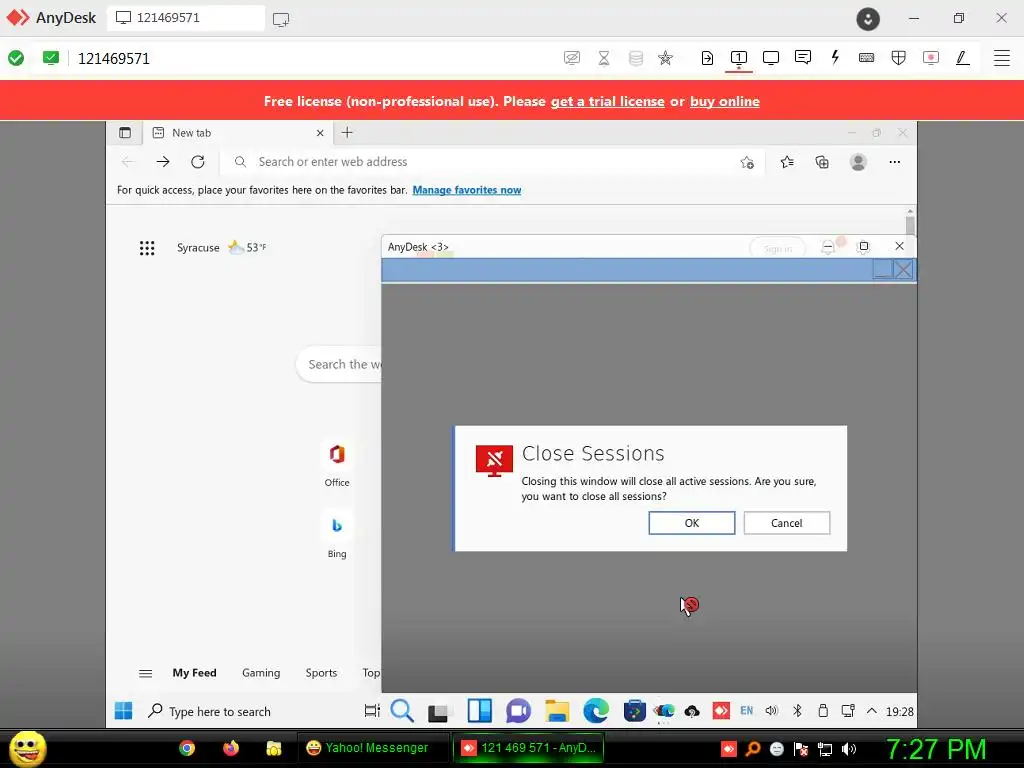Viewport: 1024px width, 768px height.
Task: Click the remote Windows Start button
Action: 123,711
